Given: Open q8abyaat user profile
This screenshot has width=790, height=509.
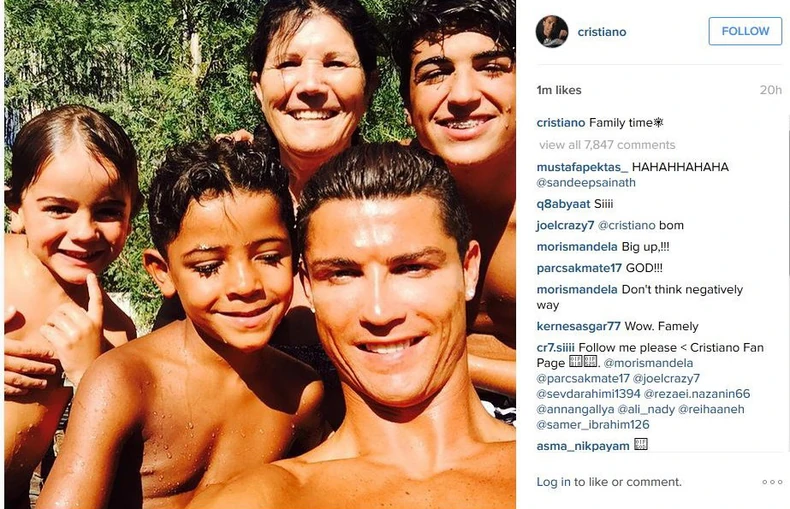Looking at the screenshot, I should pos(563,204).
